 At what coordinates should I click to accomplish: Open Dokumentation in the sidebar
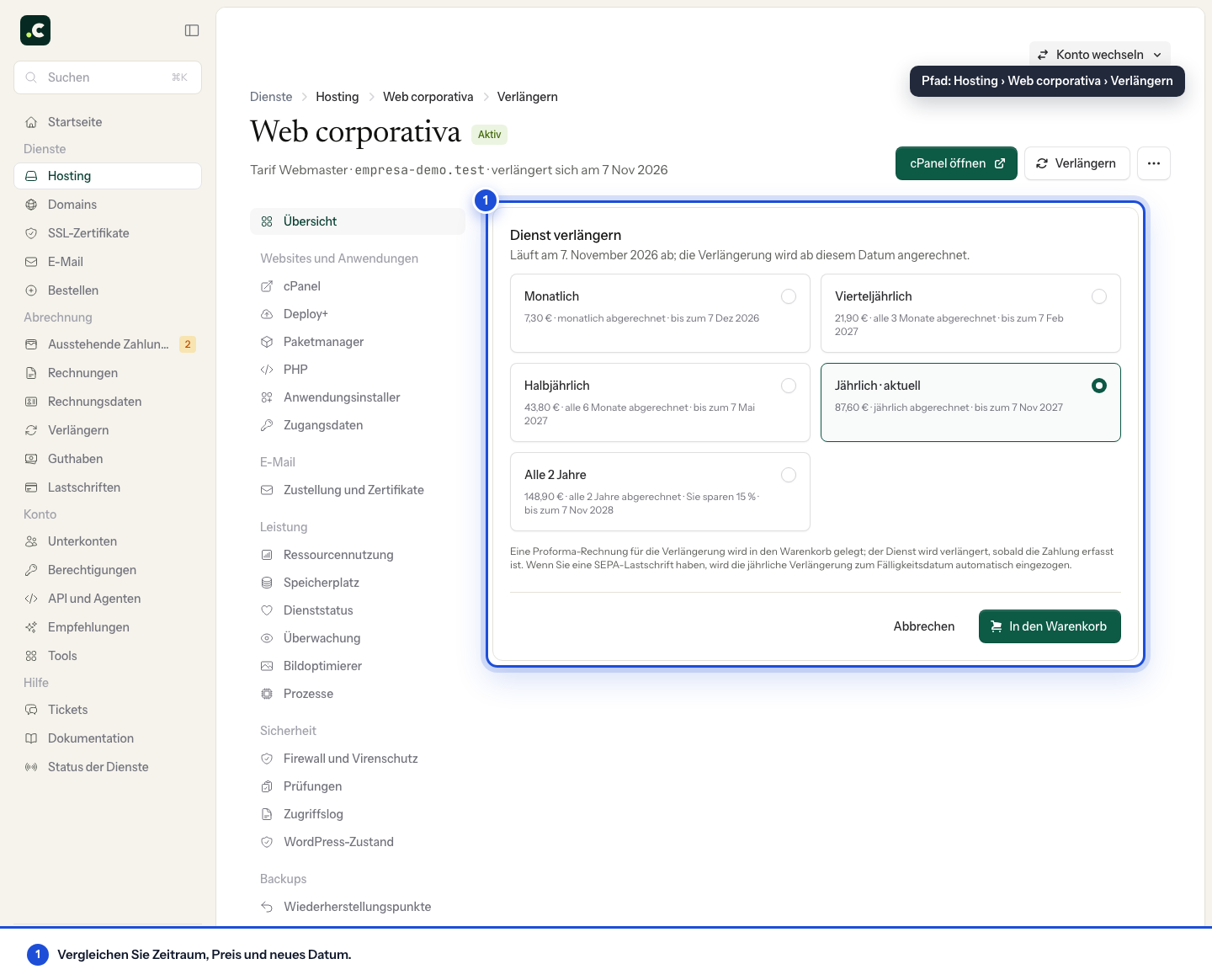pos(108,738)
